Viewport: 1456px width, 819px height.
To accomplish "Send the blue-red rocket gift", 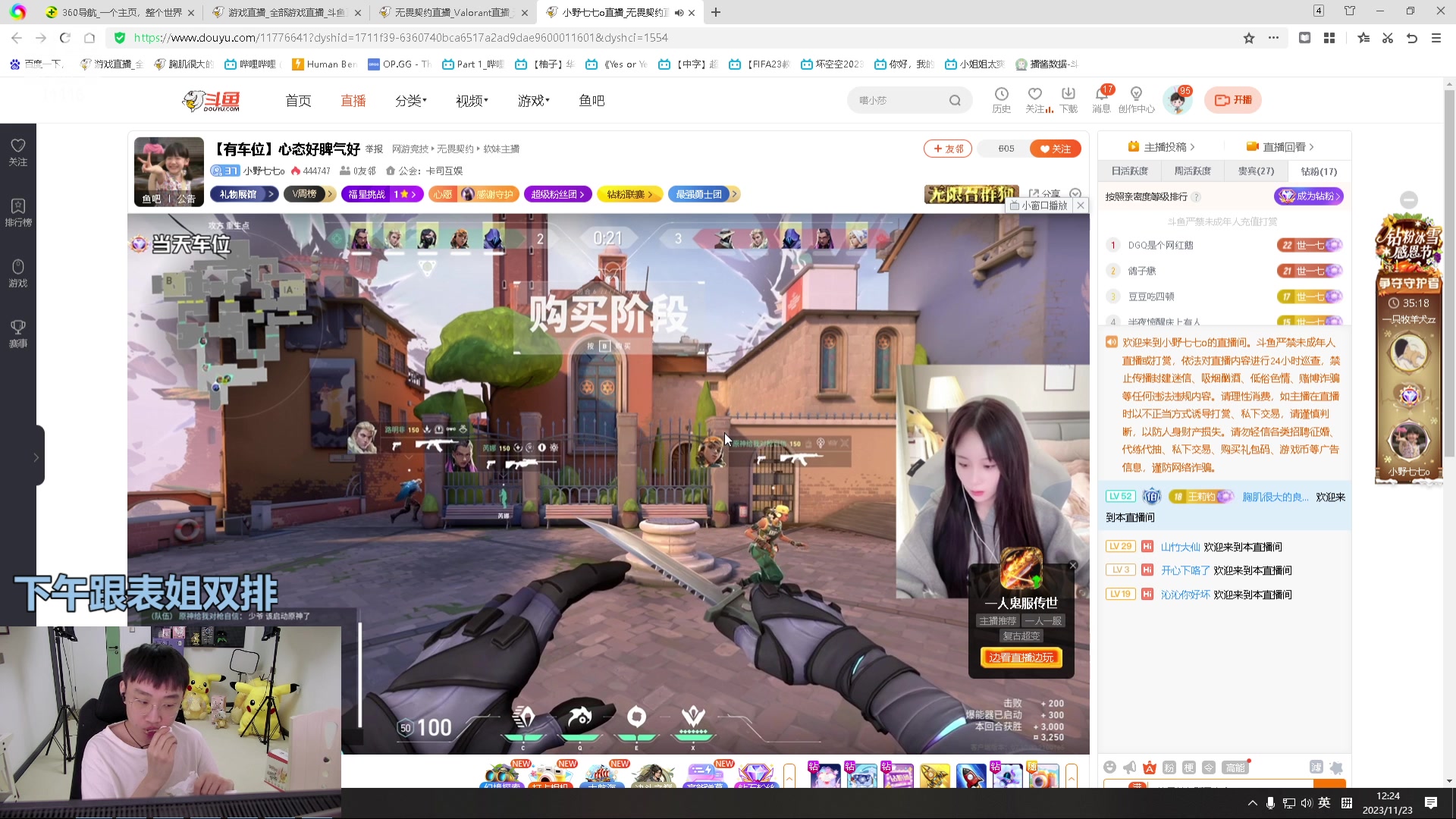I will click(x=971, y=776).
